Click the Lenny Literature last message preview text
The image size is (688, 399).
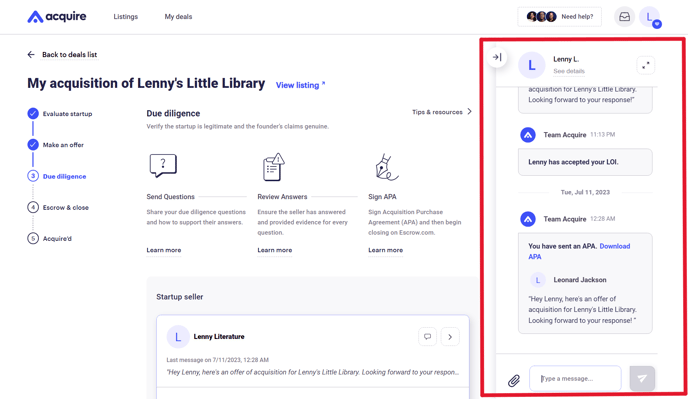[x=312, y=372]
